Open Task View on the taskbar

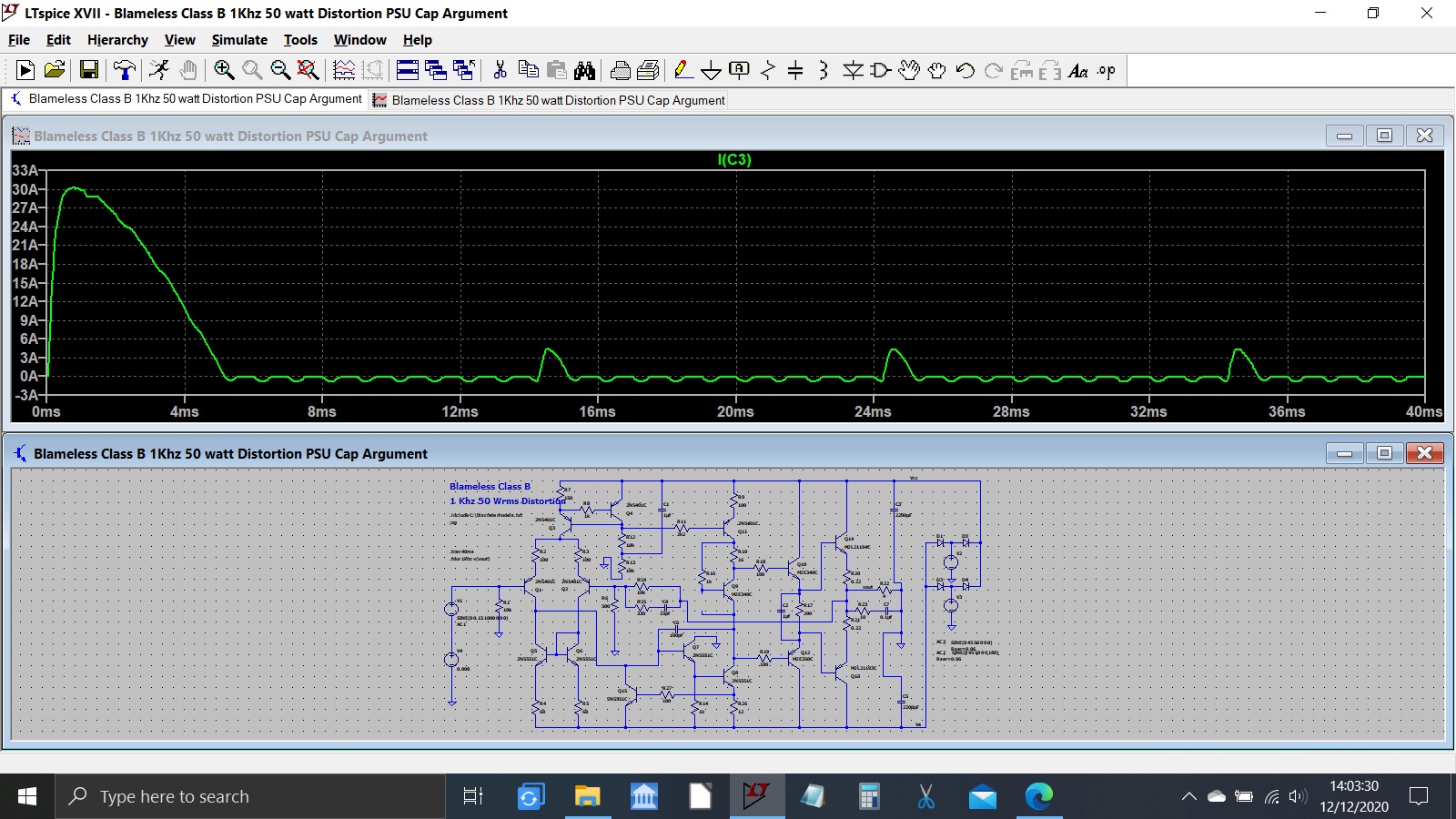tap(473, 796)
